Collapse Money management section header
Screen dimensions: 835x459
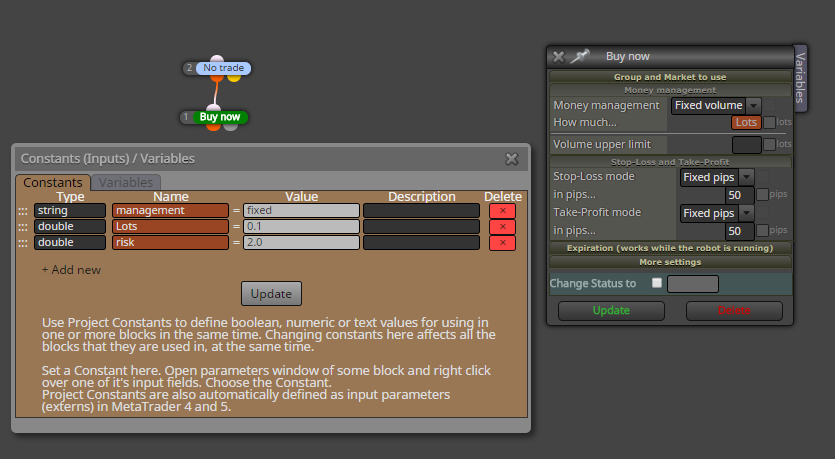click(x=670, y=90)
